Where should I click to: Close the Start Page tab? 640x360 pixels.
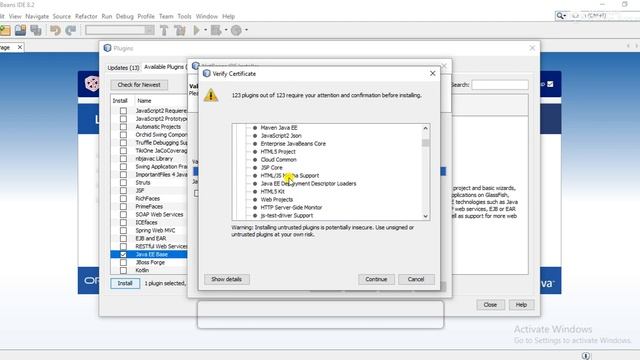point(20,47)
